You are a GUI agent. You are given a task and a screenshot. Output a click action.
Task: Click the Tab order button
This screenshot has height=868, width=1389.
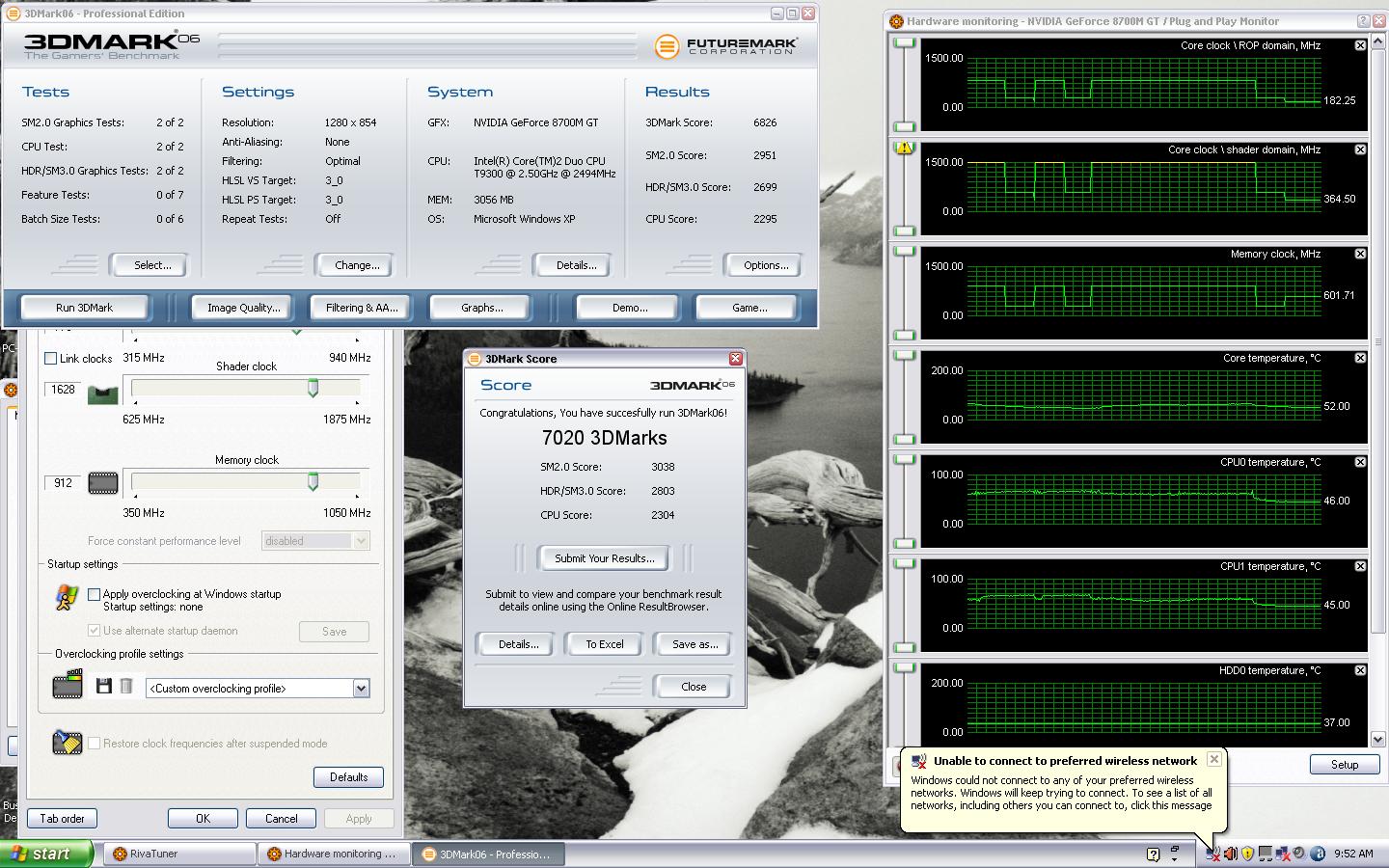[x=62, y=819]
